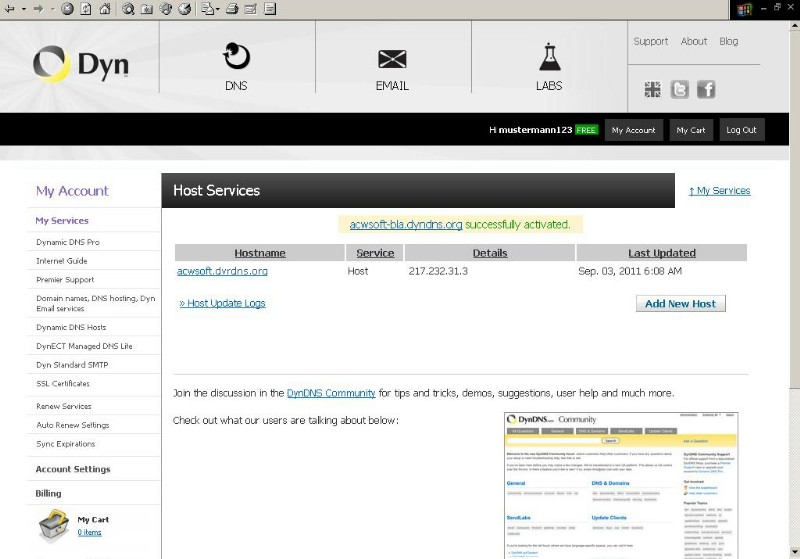
Task: Click the DynDNS Community screenshot thumbnail
Action: coord(620,484)
